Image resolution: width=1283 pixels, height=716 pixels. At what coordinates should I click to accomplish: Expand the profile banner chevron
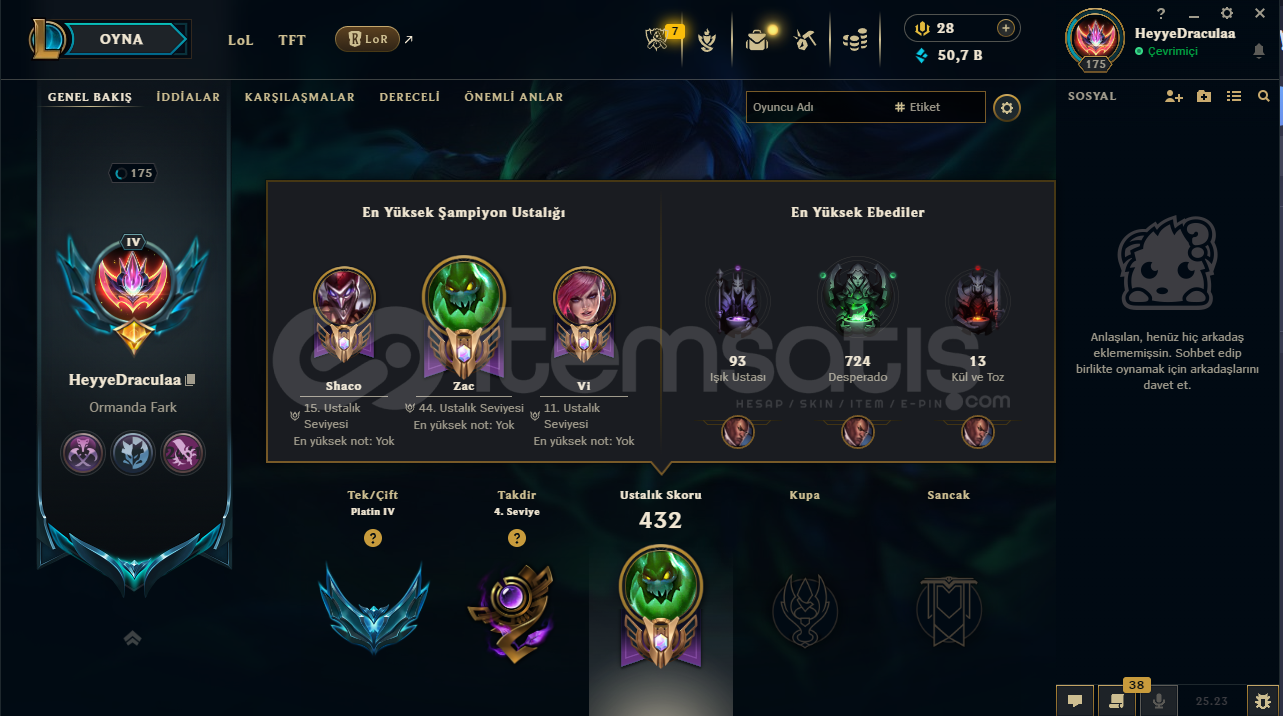click(132, 638)
